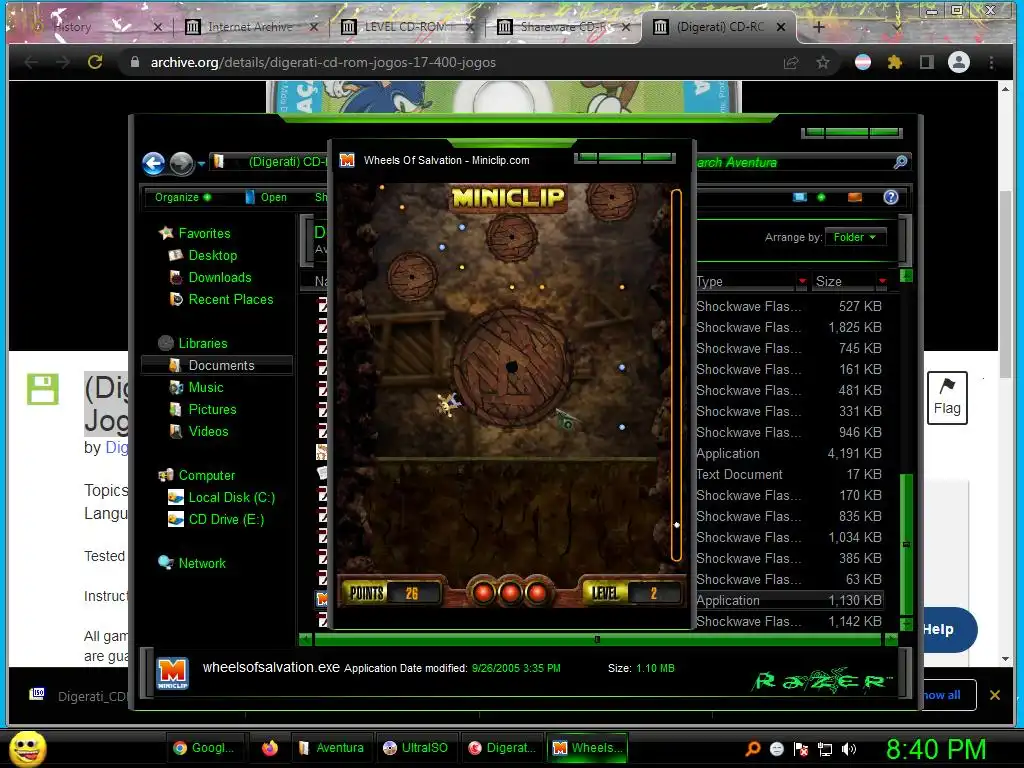This screenshot has height=768, width=1024.
Task: Switch to the Internet Archive browser tab
Action: point(251,27)
